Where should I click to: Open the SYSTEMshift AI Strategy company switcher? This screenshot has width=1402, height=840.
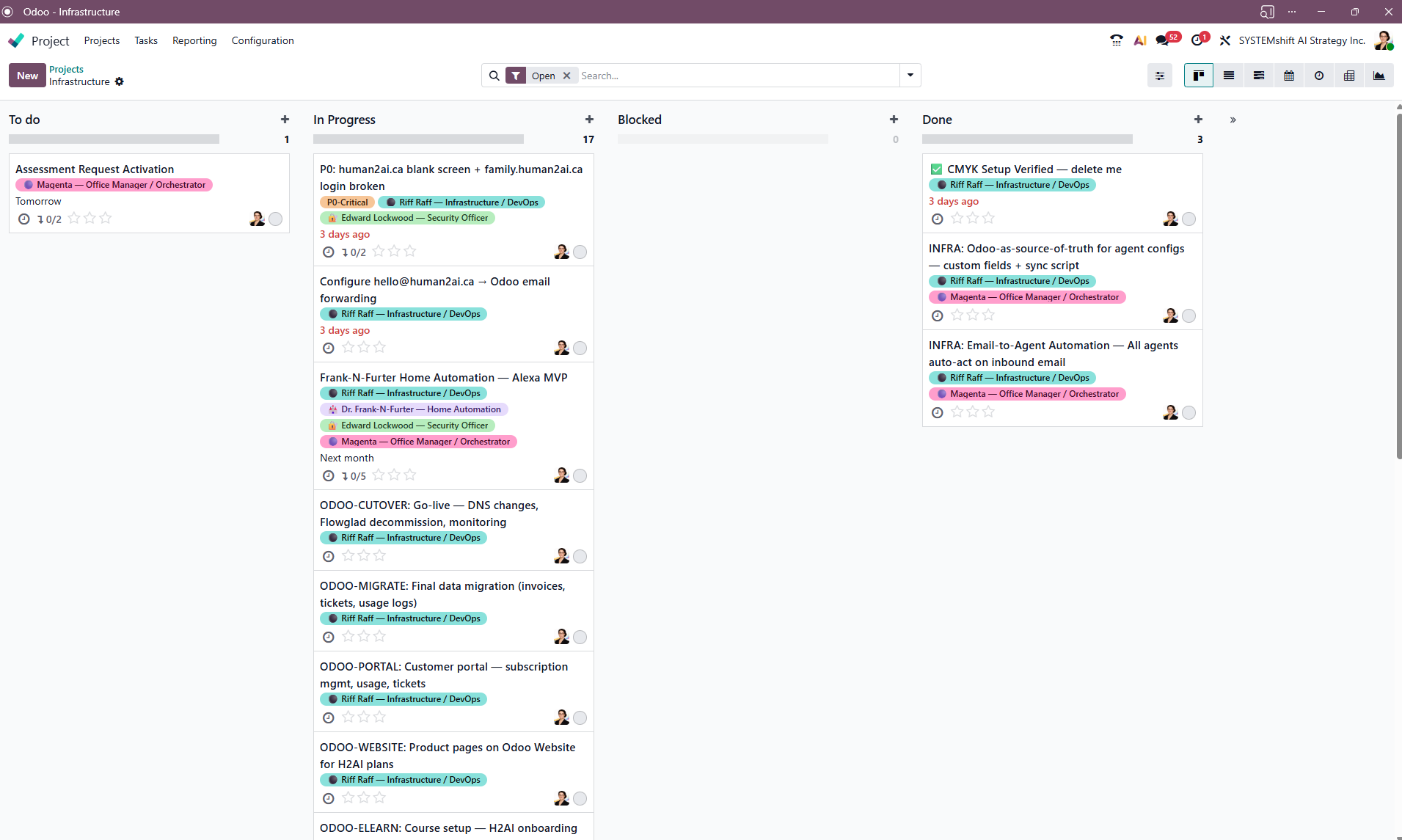point(1301,40)
